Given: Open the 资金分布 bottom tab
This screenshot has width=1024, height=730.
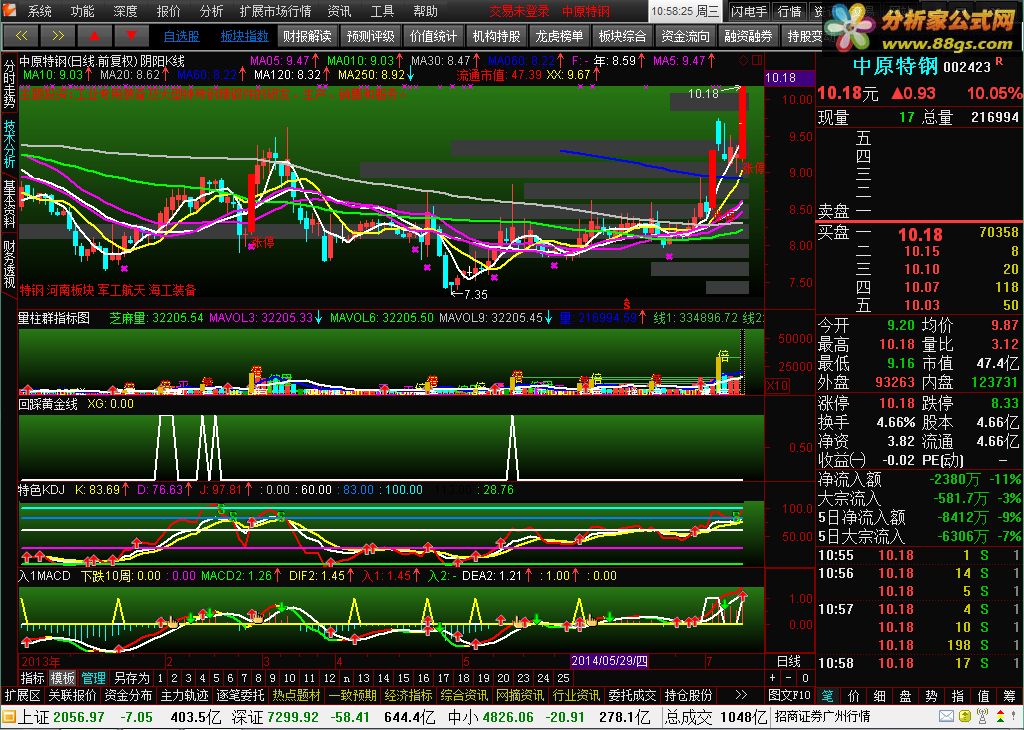Looking at the screenshot, I should click(x=128, y=695).
